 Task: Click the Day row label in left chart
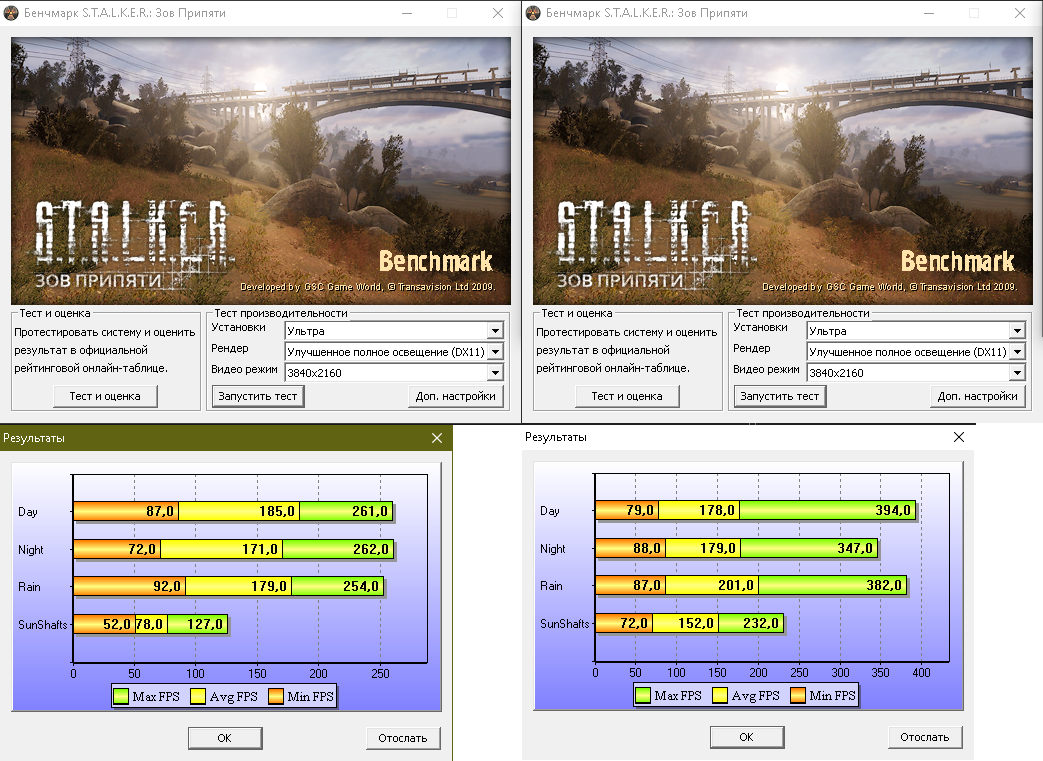[x=28, y=512]
